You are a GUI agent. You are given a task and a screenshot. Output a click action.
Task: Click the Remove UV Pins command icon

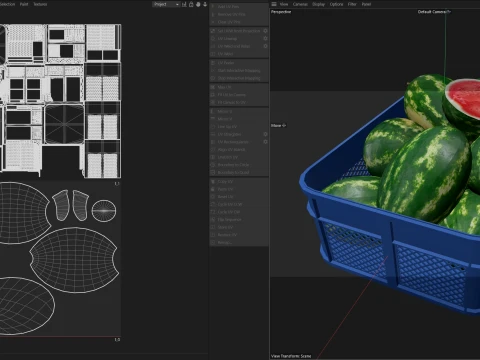click(x=213, y=14)
